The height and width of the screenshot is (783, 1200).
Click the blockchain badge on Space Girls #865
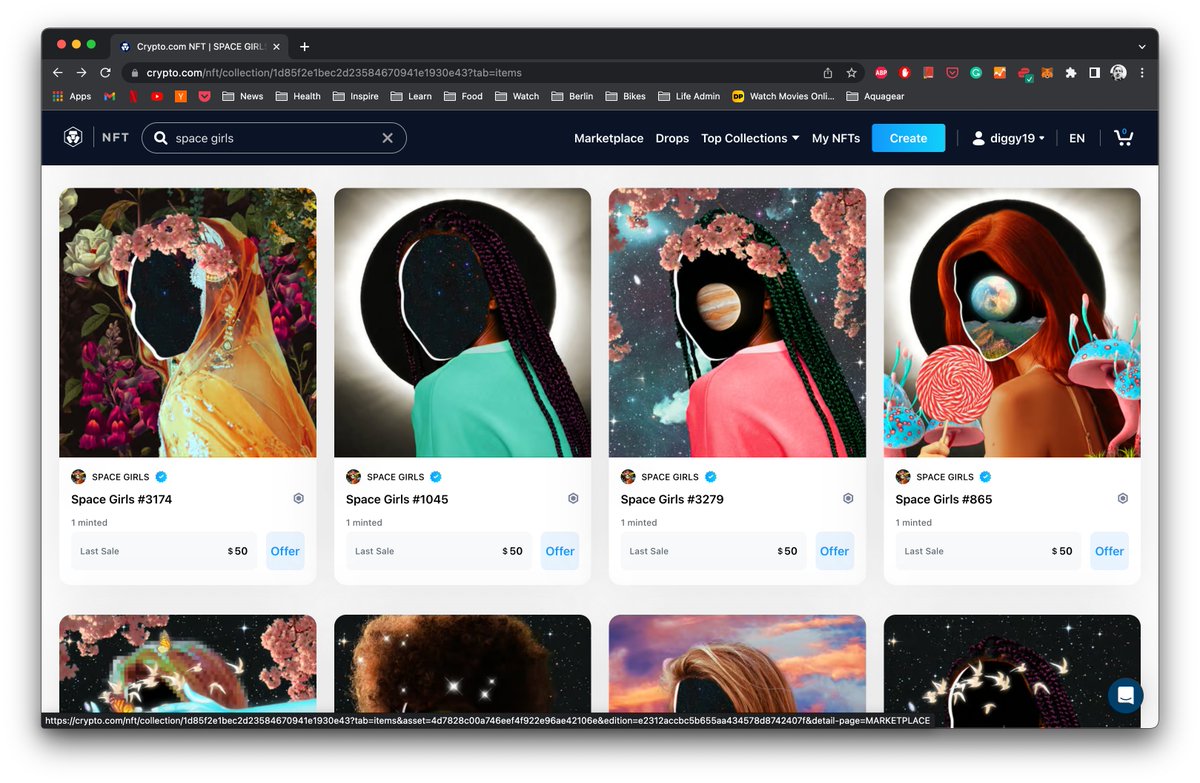point(1123,498)
